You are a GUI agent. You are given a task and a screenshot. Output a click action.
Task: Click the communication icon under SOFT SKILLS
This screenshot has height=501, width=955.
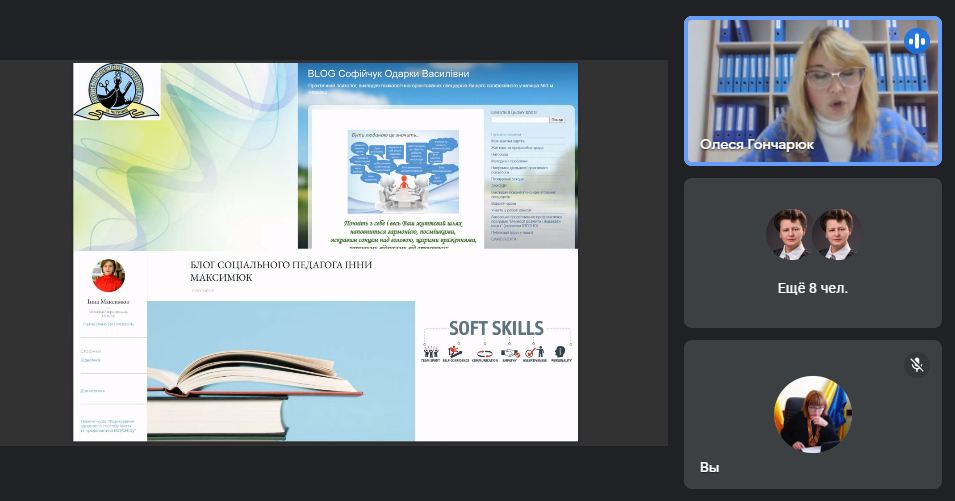point(484,354)
